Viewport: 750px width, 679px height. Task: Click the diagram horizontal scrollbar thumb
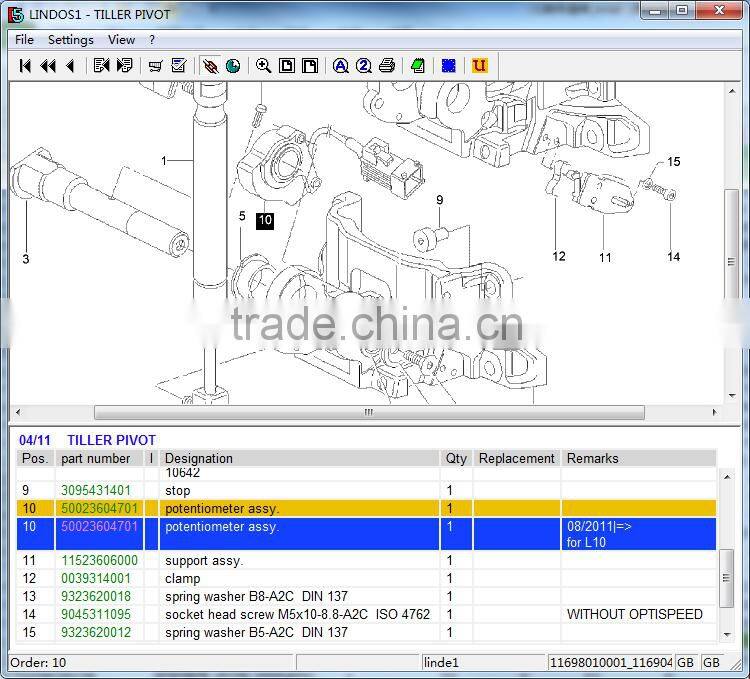(x=369, y=412)
